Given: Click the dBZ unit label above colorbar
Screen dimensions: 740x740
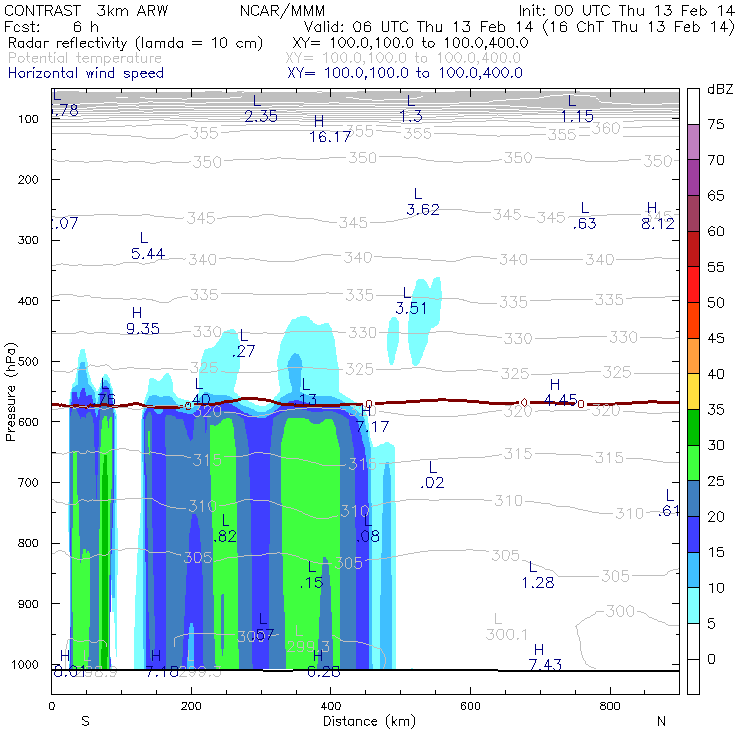Looking at the screenshot, I should coord(720,89).
